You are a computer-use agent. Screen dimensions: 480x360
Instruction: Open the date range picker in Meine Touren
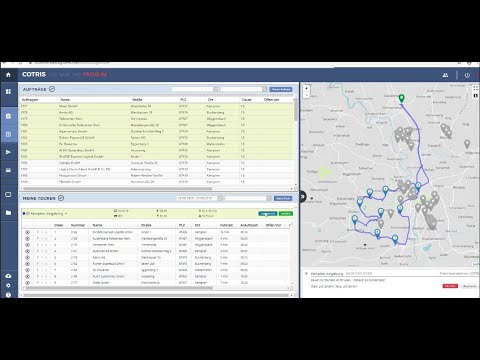click(198, 198)
